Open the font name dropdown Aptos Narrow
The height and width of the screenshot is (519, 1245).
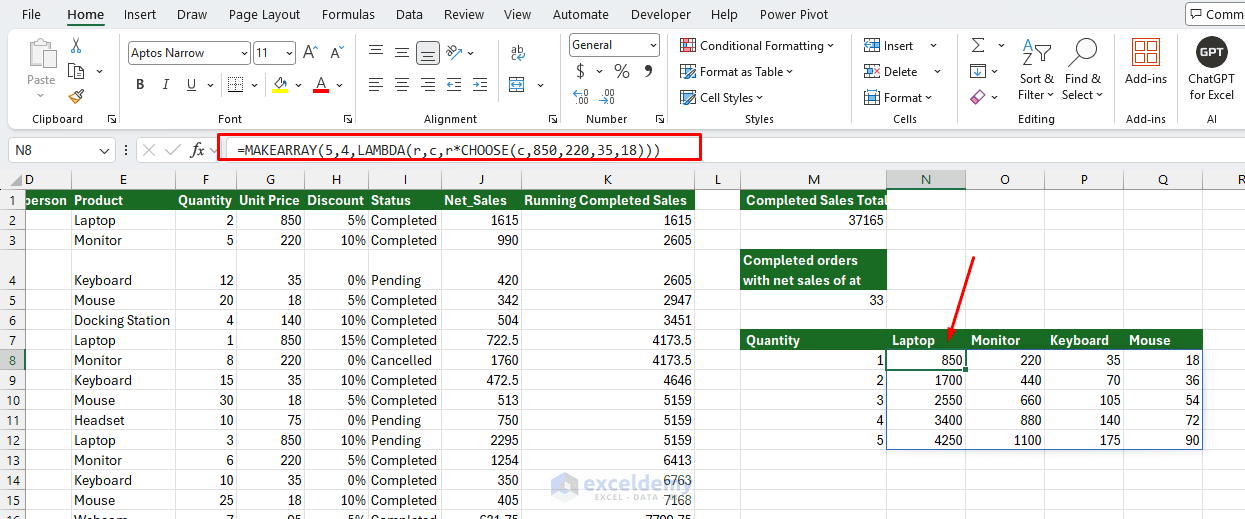pyautogui.click(x=243, y=53)
